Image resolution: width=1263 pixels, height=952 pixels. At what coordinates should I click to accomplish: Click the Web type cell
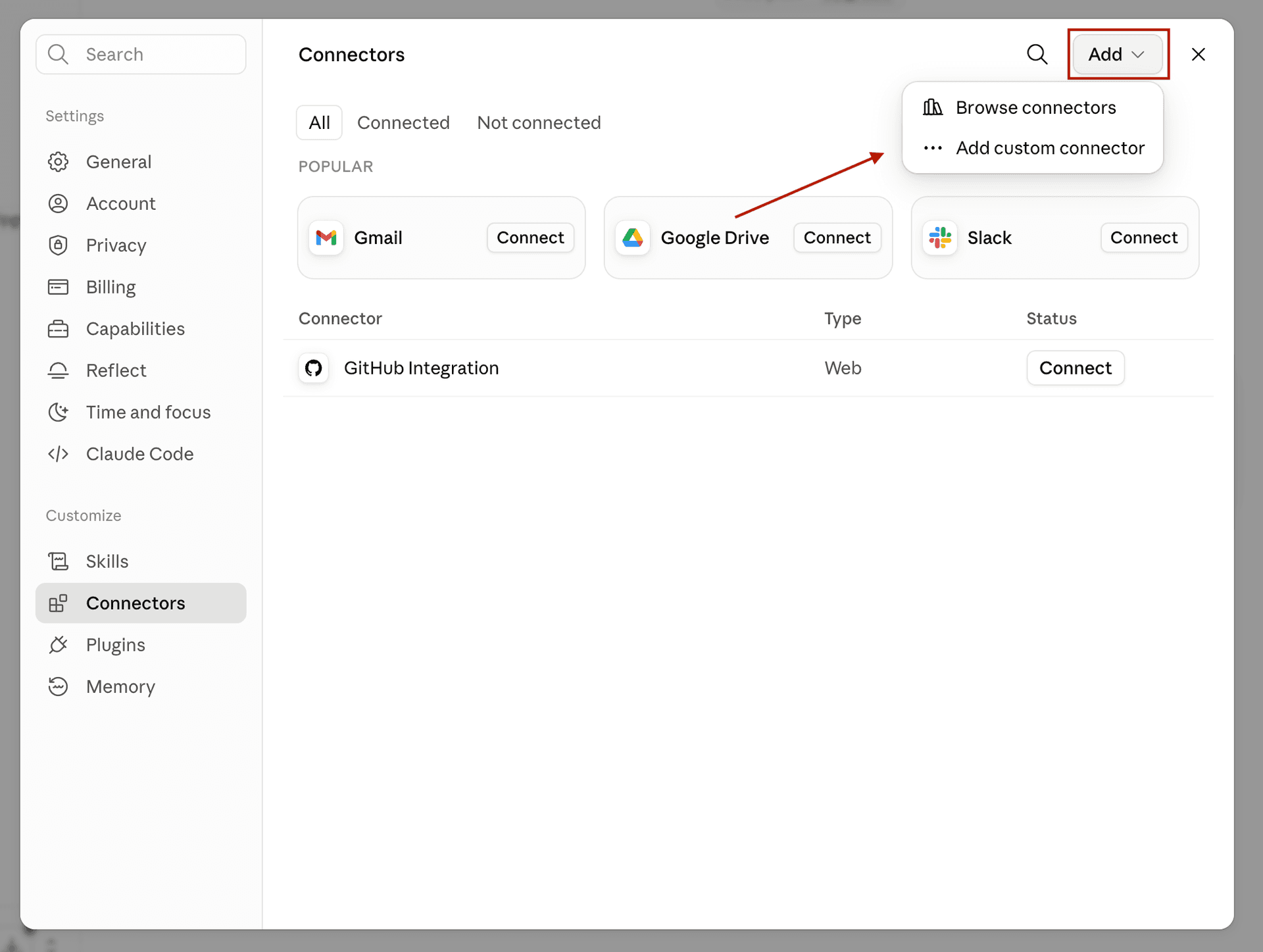pyautogui.click(x=843, y=368)
